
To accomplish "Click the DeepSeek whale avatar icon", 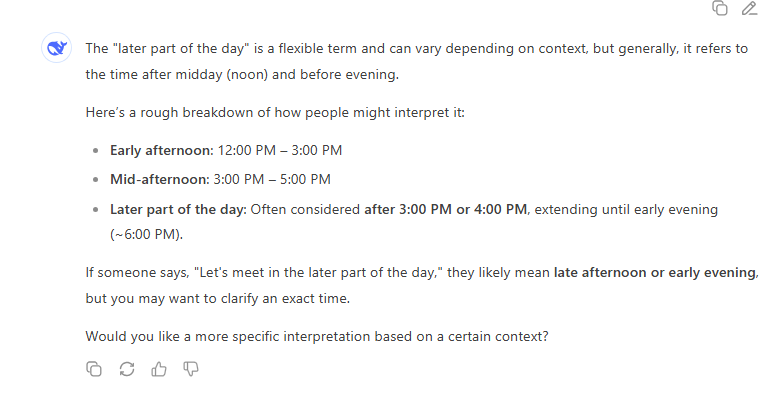I will coord(56,48).
